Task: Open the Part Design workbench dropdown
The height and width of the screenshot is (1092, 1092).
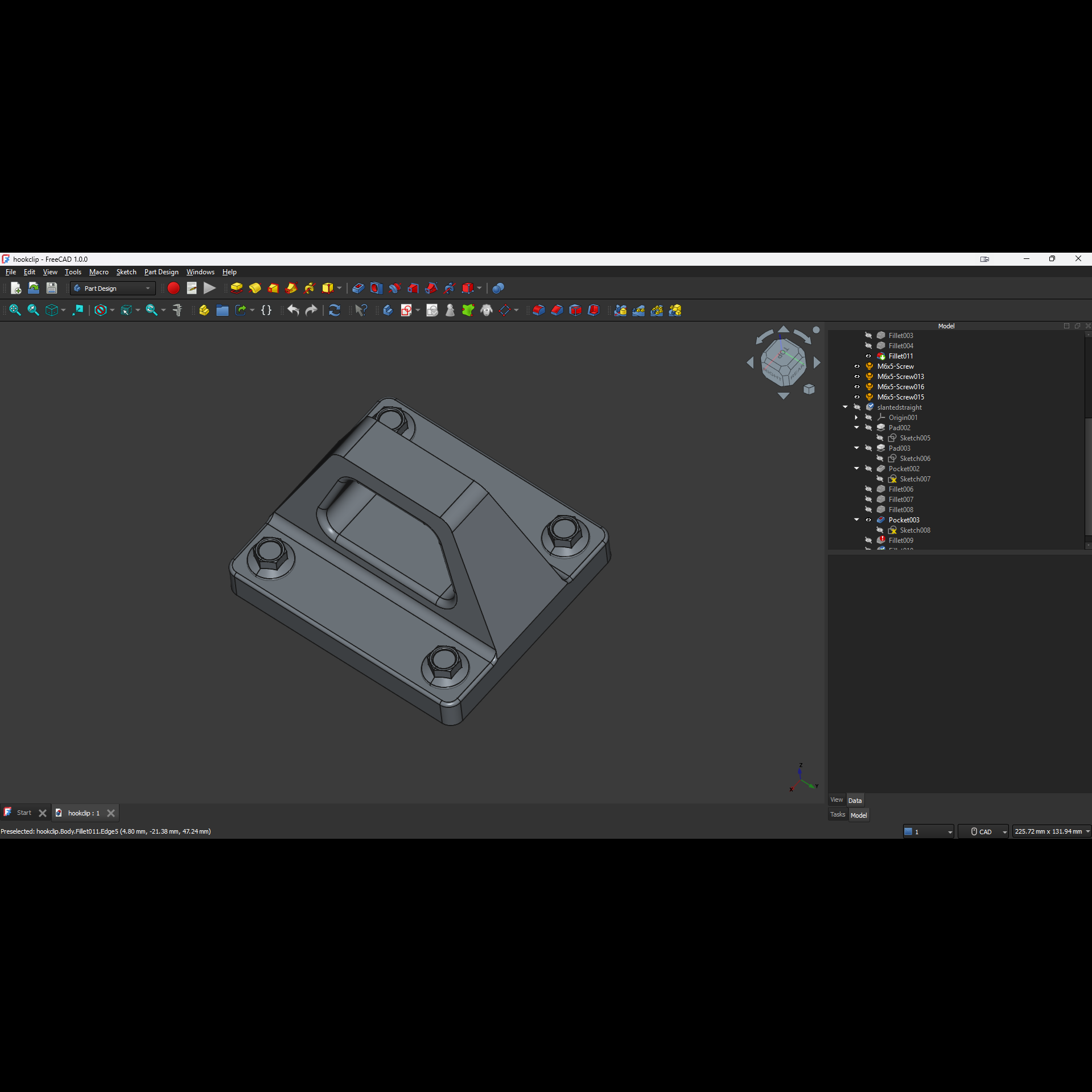Action: click(x=113, y=289)
